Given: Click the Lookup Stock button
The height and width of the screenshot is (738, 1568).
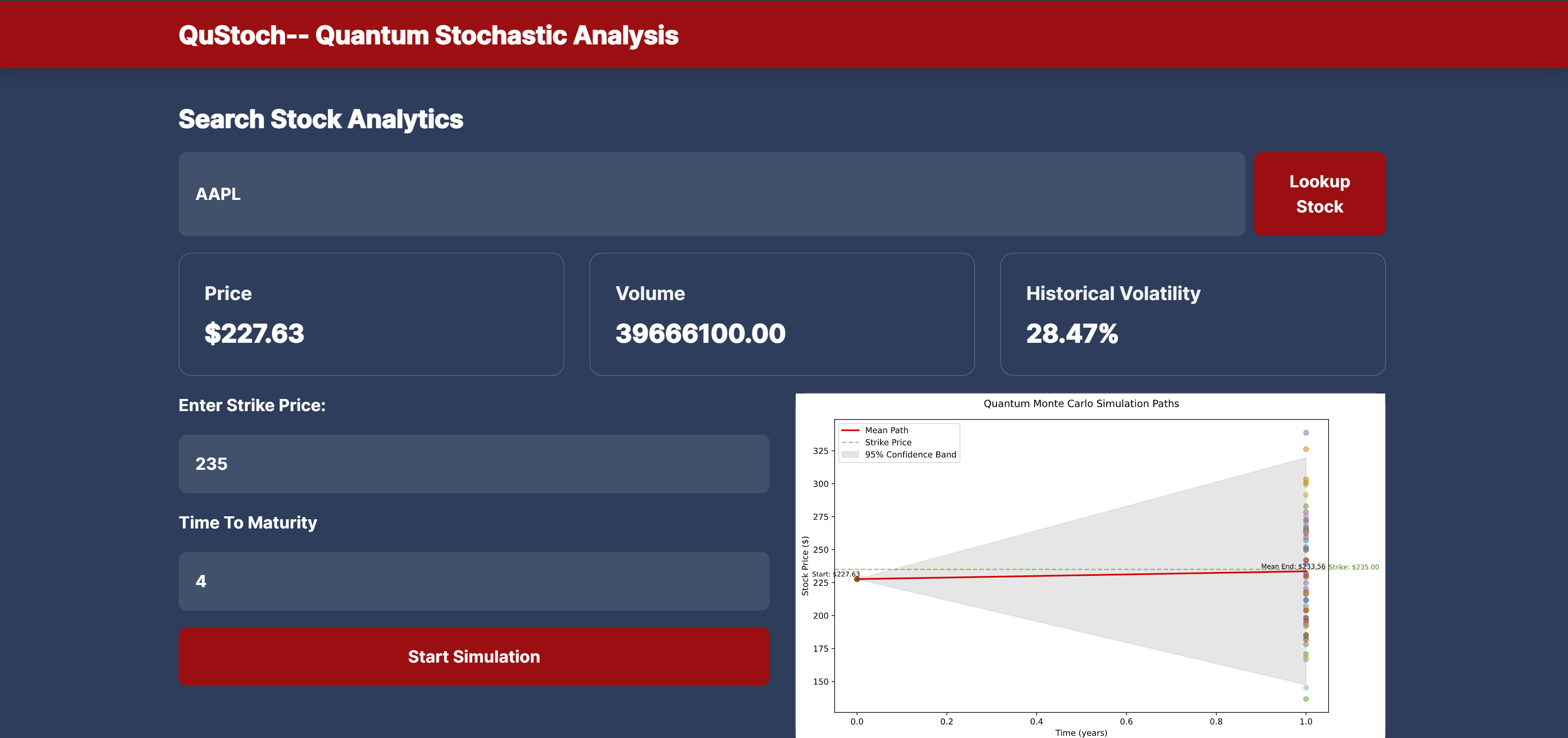Looking at the screenshot, I should (x=1319, y=194).
